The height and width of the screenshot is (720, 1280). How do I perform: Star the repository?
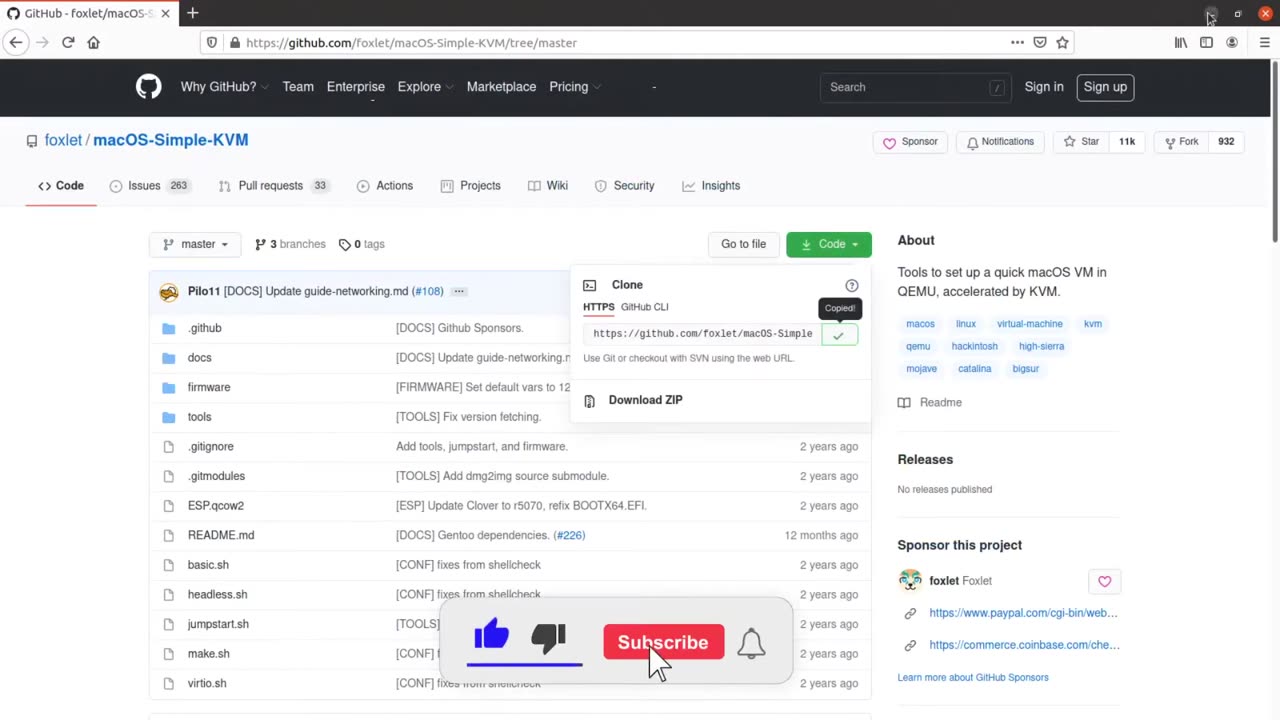coord(1082,142)
